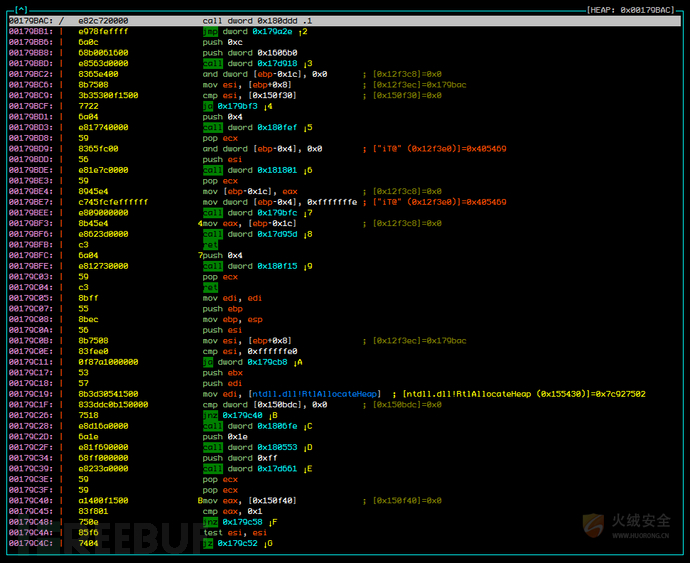
Task: Click reference marker 6 next to 0x181801
Action: pyautogui.click(x=308, y=170)
